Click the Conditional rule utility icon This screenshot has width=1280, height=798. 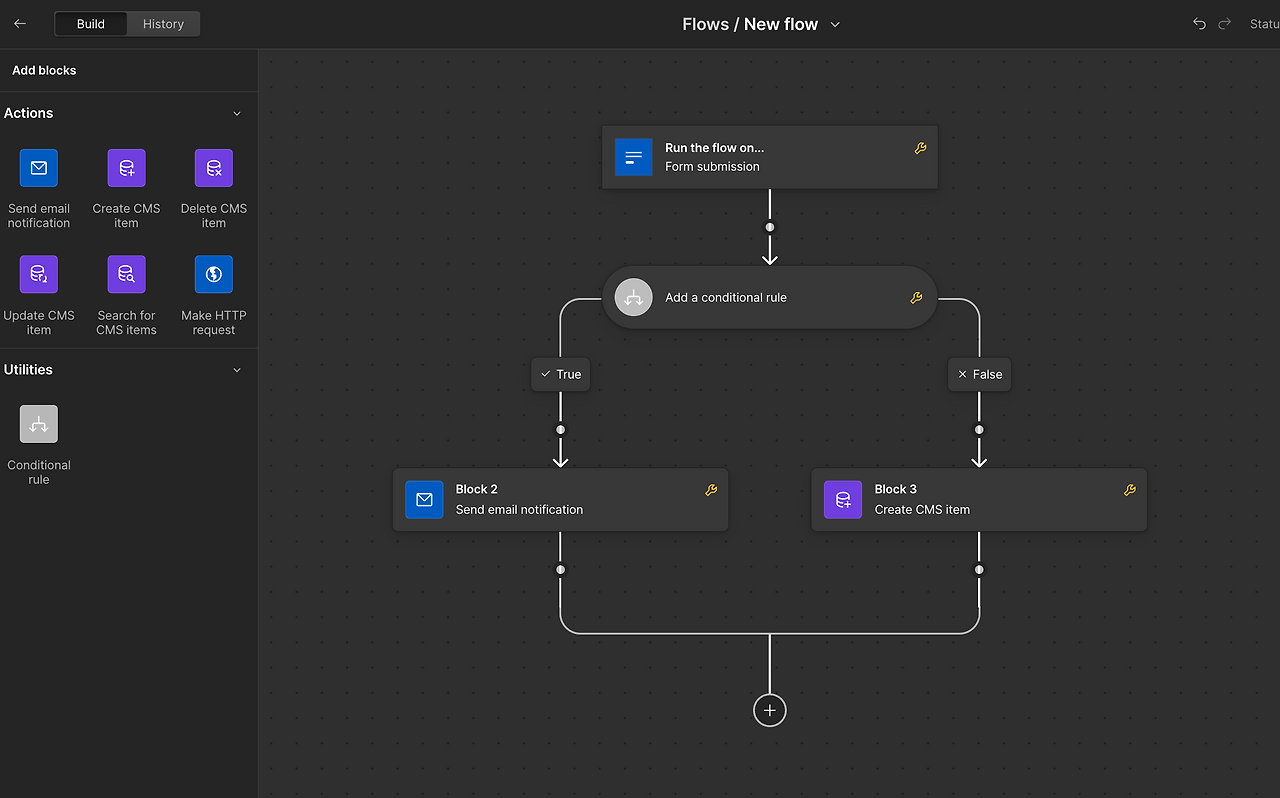click(39, 424)
